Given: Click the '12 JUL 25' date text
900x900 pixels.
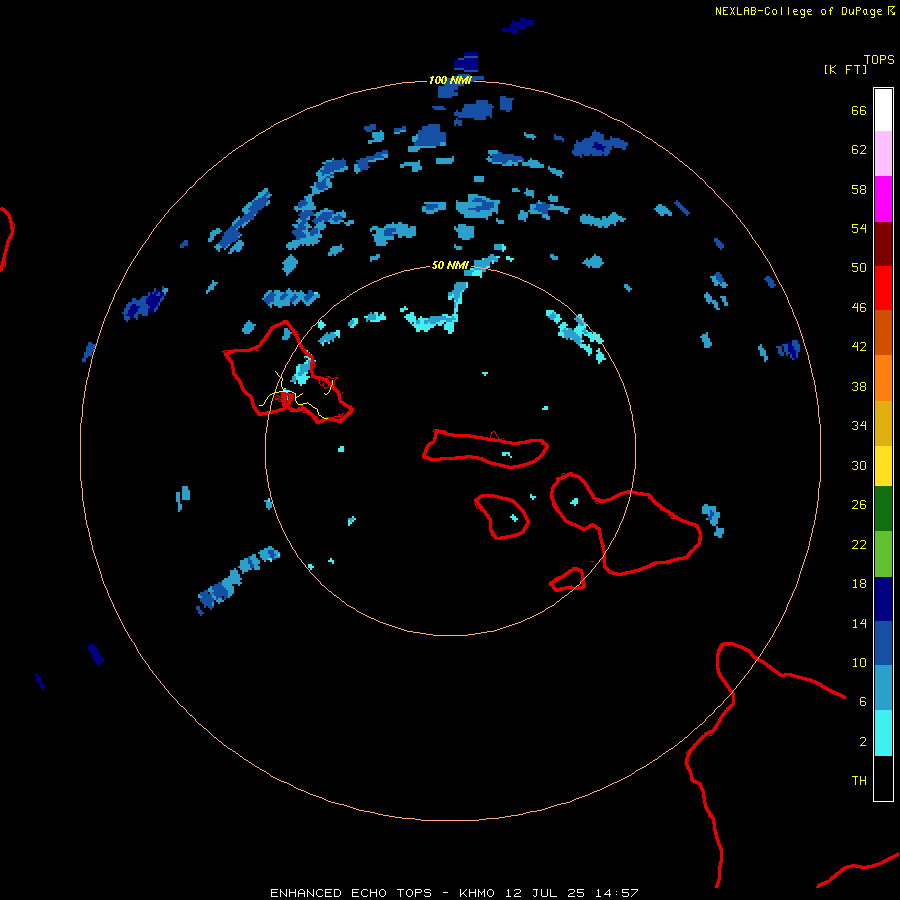Looking at the screenshot, I should (545, 893).
